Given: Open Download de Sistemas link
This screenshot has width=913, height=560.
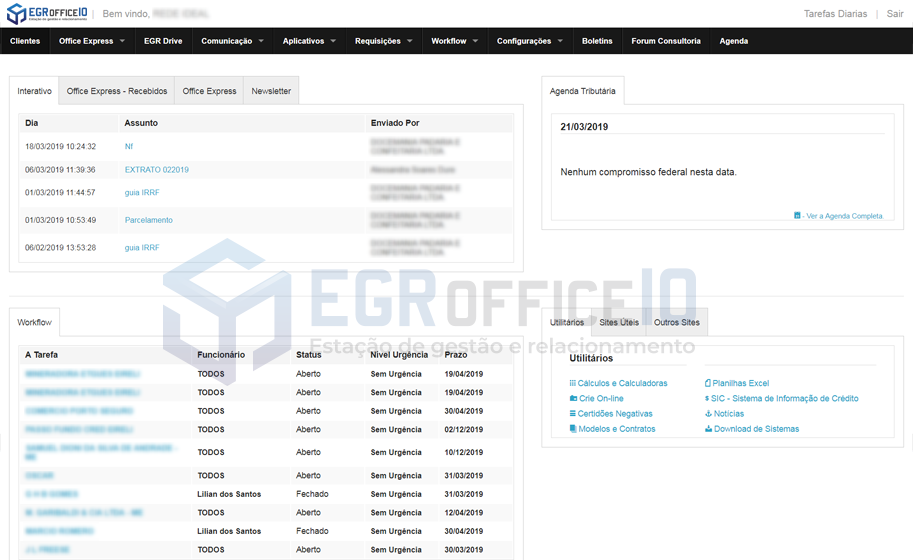Looking at the screenshot, I should [756, 428].
